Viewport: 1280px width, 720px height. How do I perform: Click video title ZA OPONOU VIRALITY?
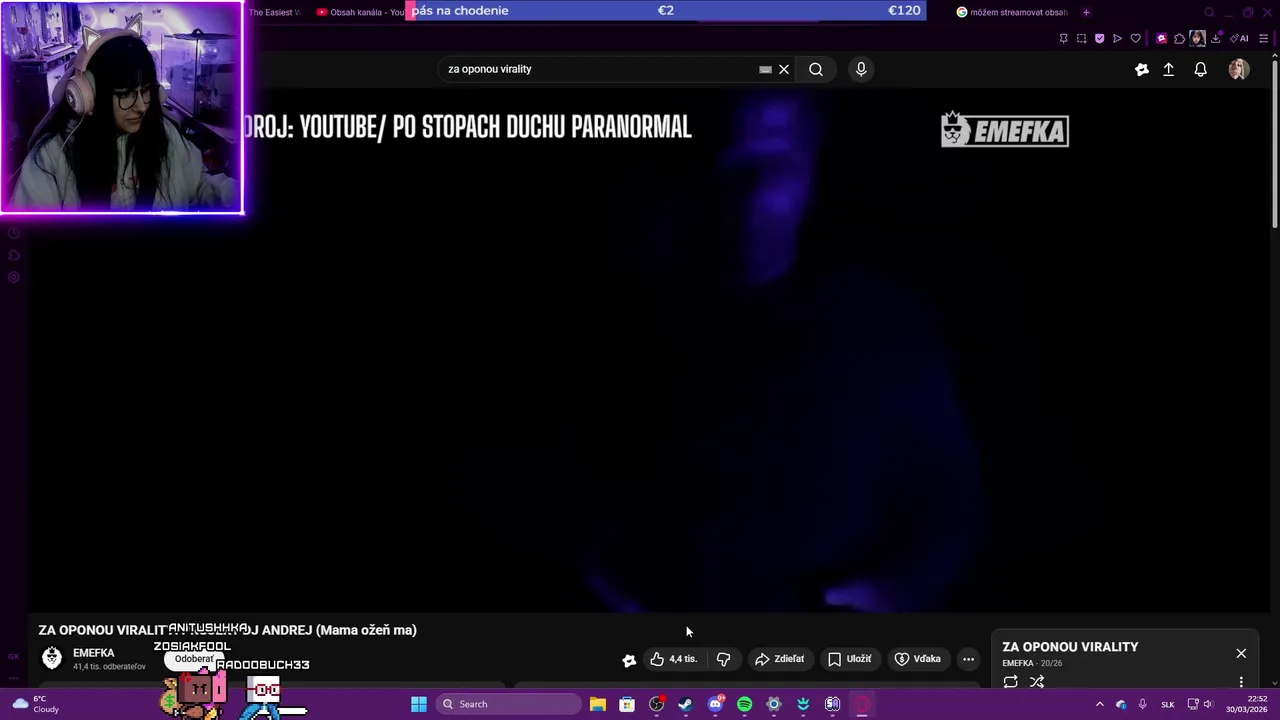click(227, 630)
